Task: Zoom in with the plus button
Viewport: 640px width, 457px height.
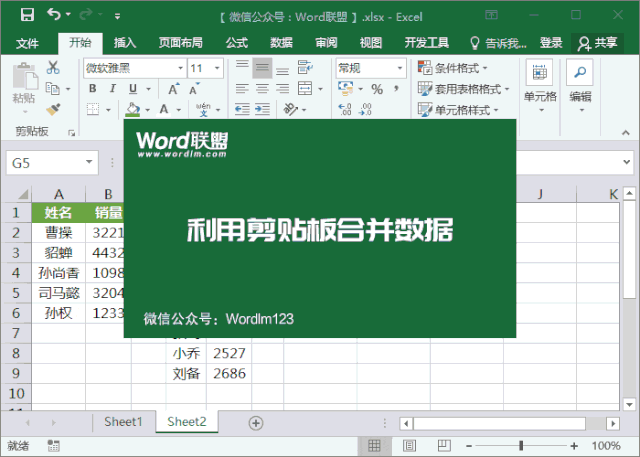Action: pyautogui.click(x=574, y=446)
